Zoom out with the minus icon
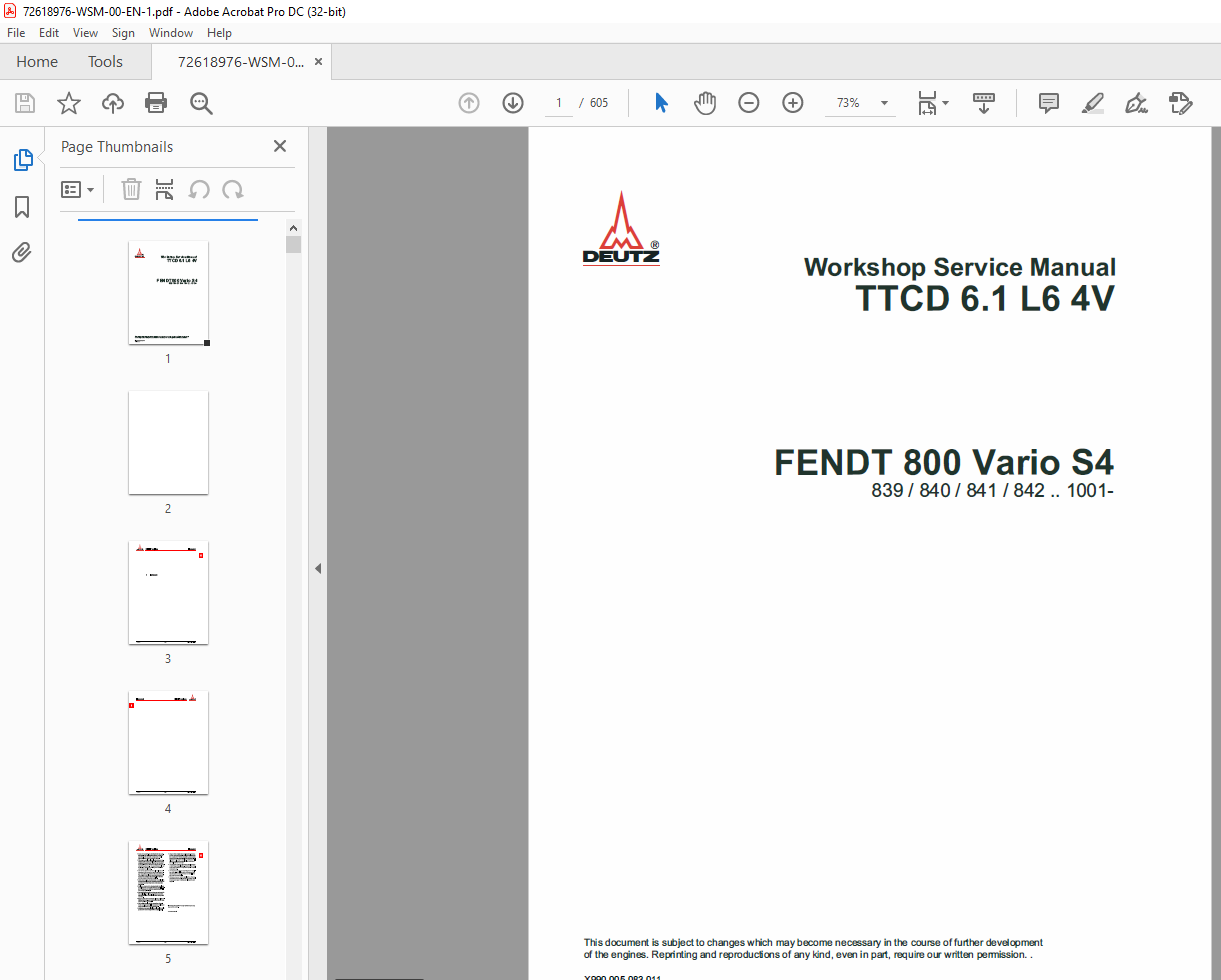Image resolution: width=1221 pixels, height=980 pixels. coord(749,103)
